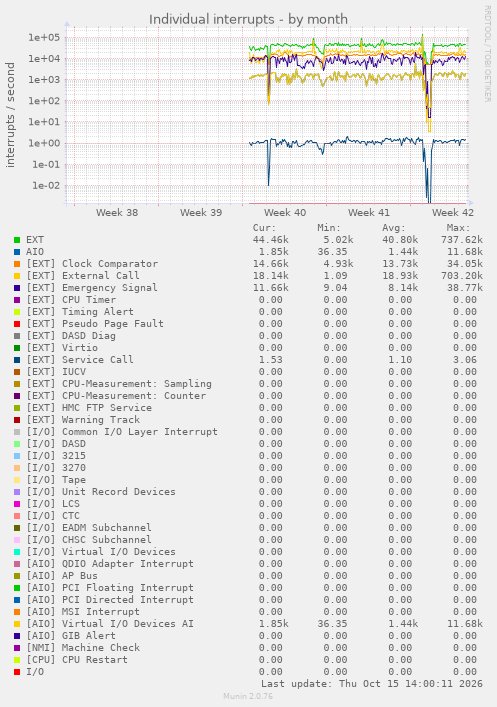
Task: Click the '[AIO] GIB Alert' legend label
Action: pyautogui.click(x=71, y=636)
